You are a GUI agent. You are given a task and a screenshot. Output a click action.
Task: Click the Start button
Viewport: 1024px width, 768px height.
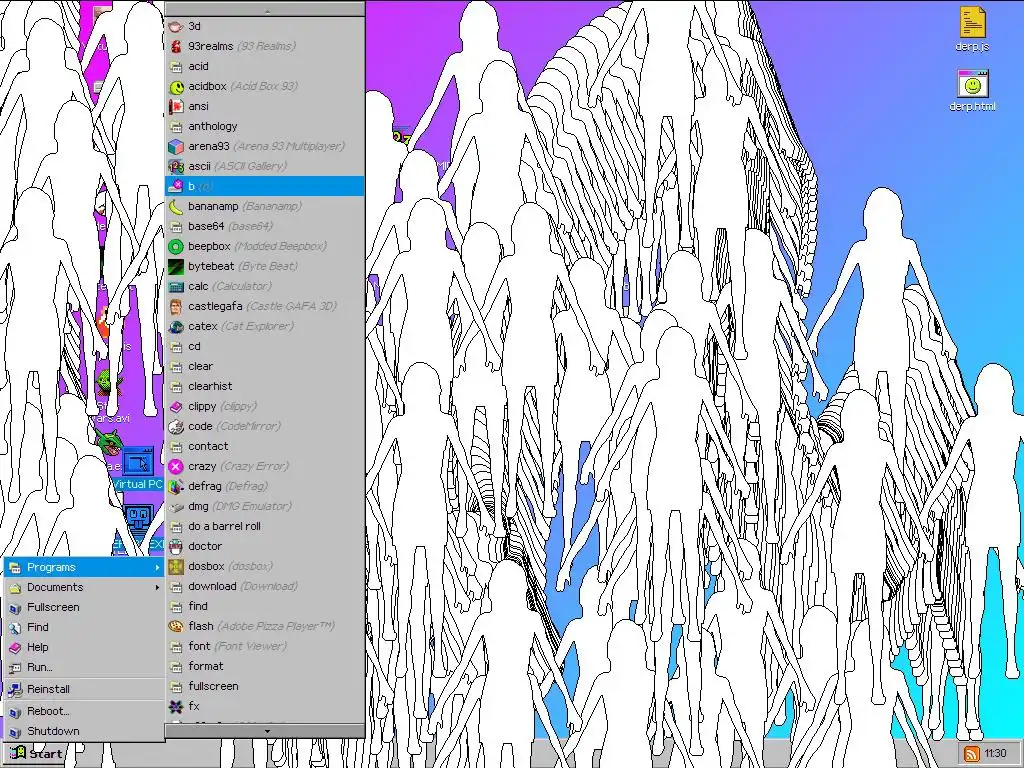(x=36, y=754)
